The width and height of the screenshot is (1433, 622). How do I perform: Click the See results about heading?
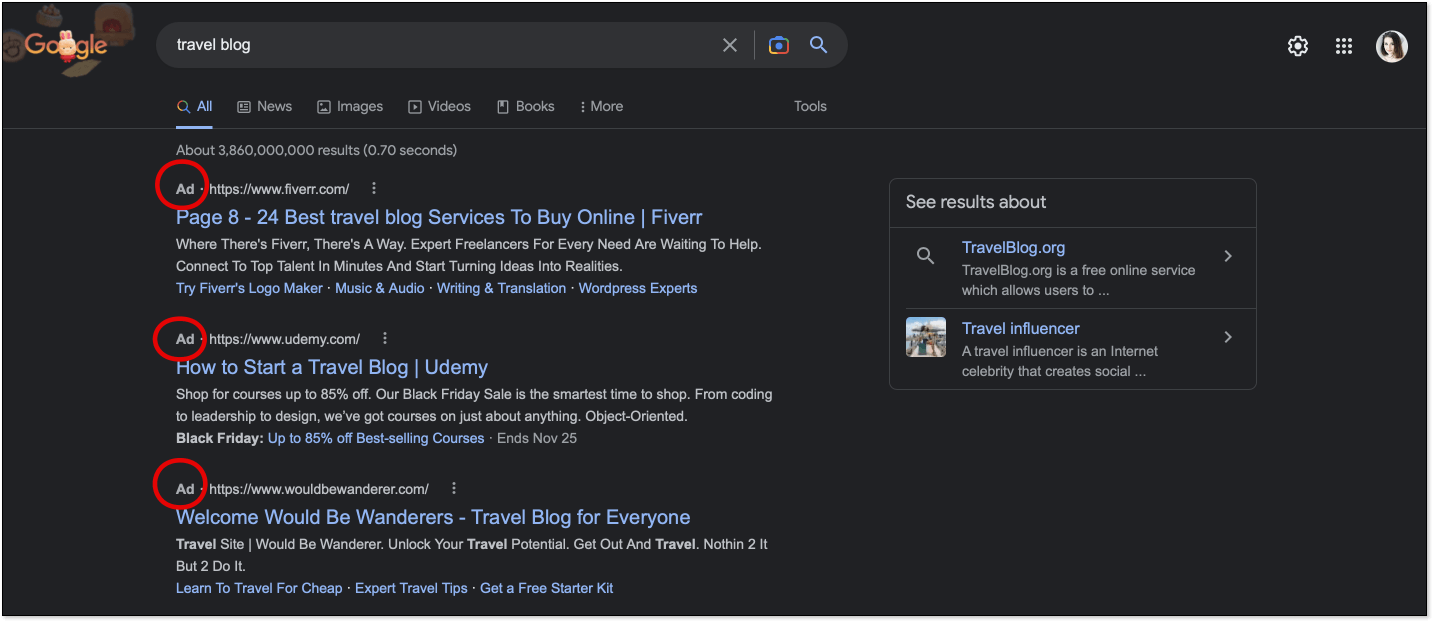976,201
